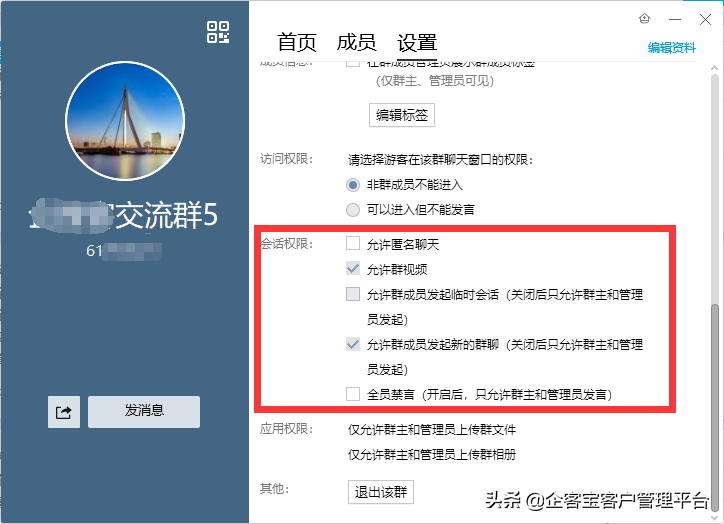724x524 pixels.
Task: Select the 设置 tab
Action: click(417, 42)
